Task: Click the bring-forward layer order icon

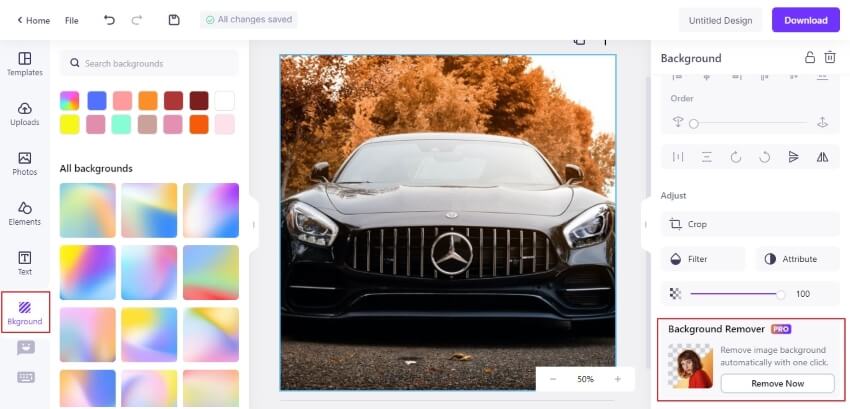Action: point(822,123)
